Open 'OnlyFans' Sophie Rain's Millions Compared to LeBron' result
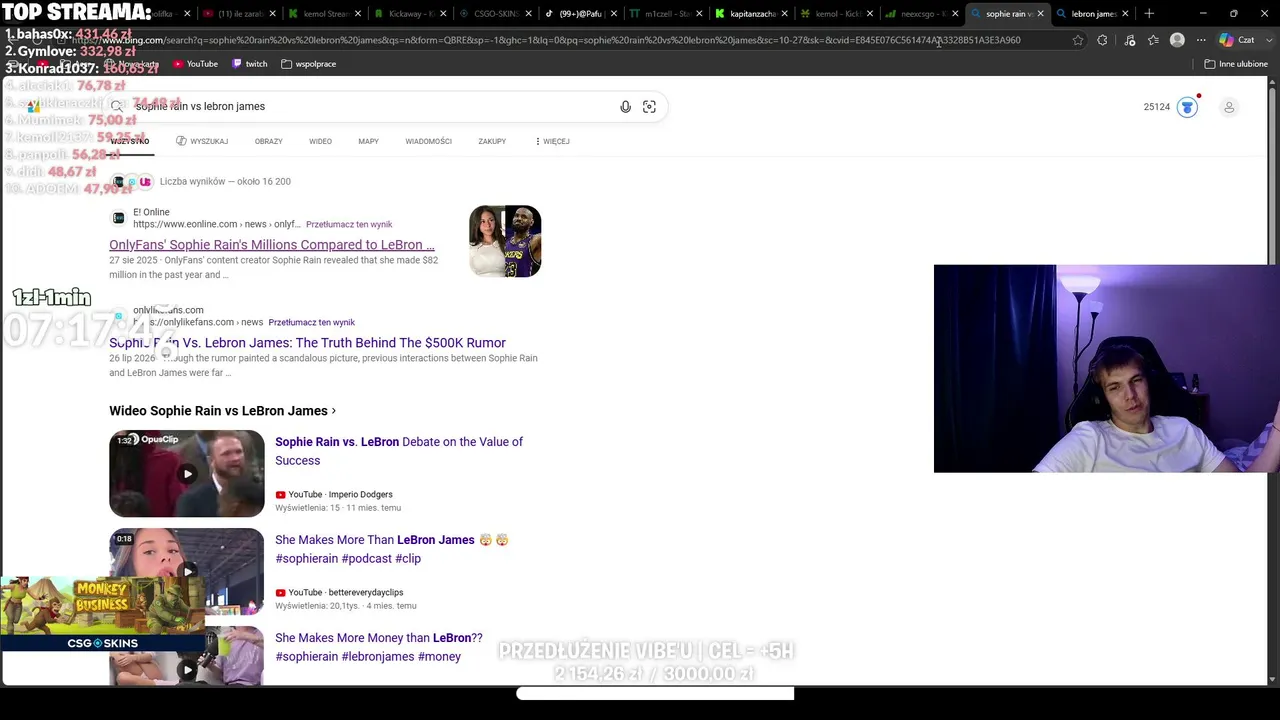The width and height of the screenshot is (1280, 720). pyautogui.click(x=272, y=245)
